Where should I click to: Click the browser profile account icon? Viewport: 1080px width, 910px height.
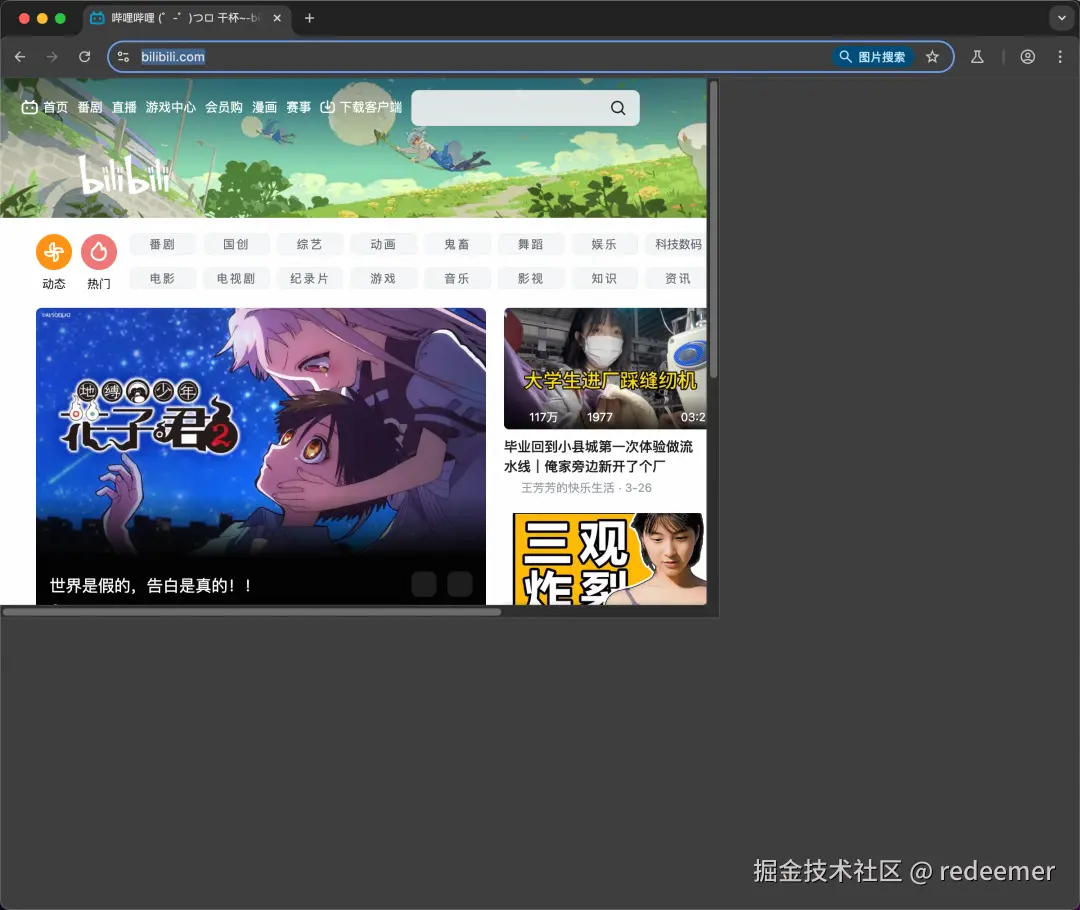pyautogui.click(x=1028, y=57)
